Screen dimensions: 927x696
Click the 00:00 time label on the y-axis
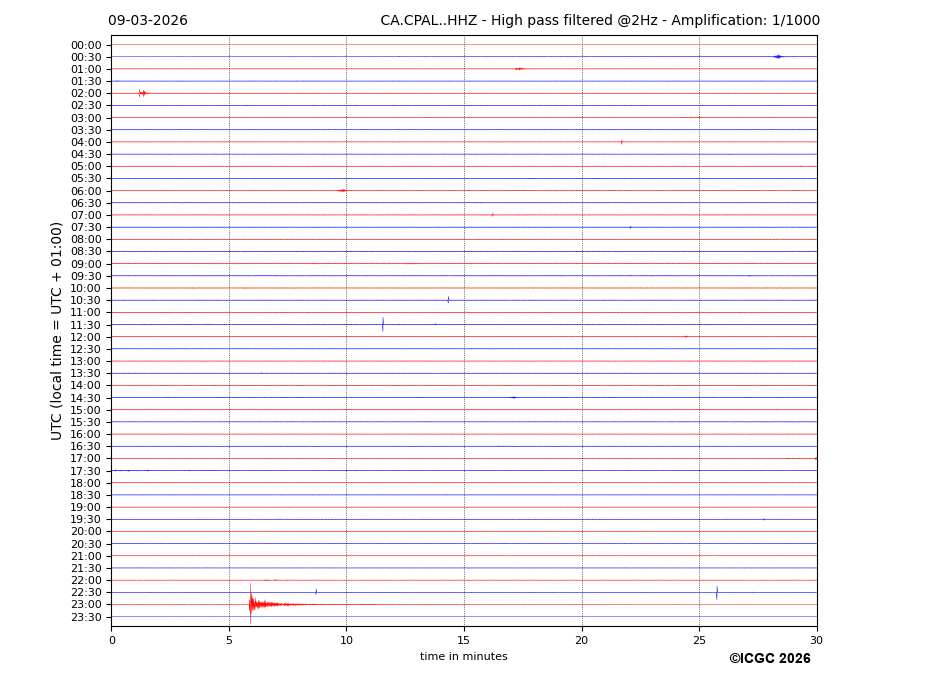pos(86,45)
